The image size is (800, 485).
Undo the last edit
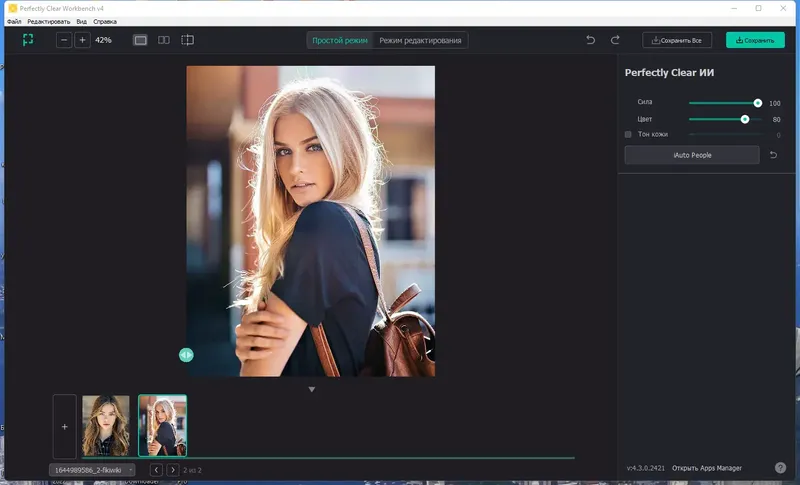[590, 40]
